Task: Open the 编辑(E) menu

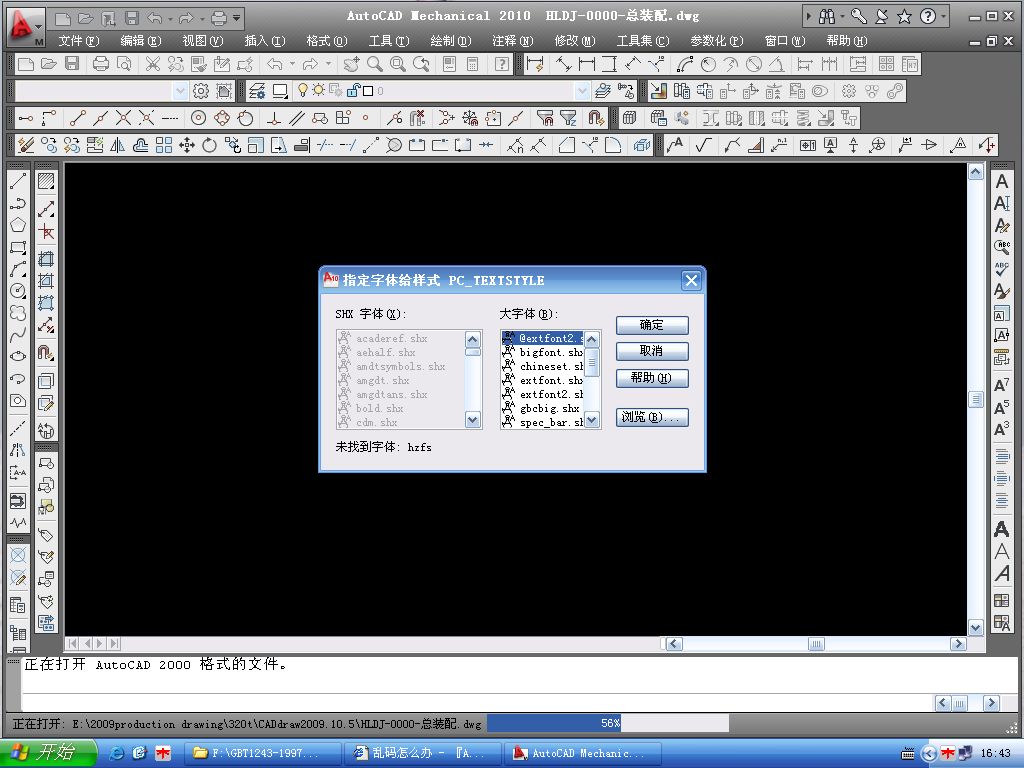Action: point(140,40)
